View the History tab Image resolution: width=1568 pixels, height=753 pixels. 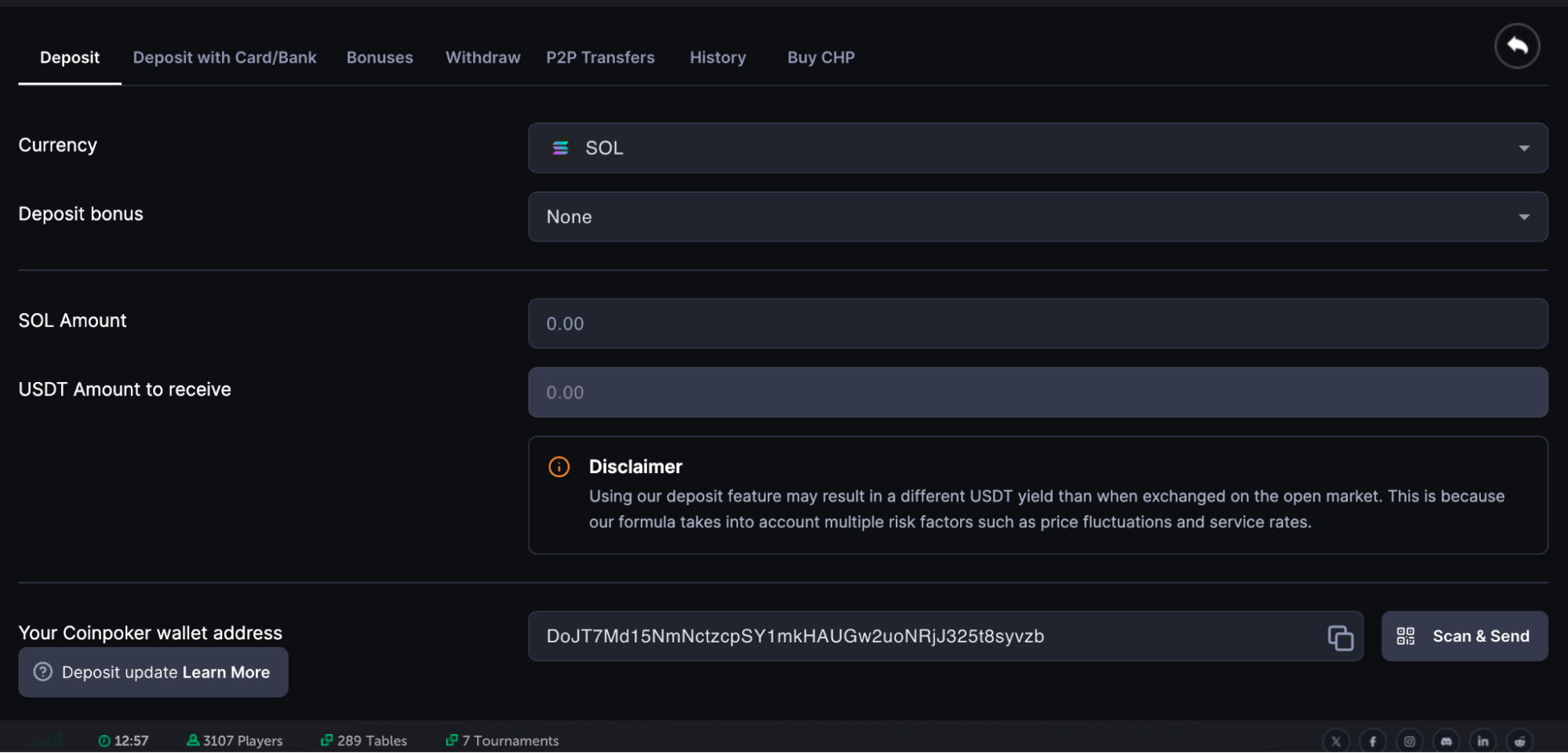coord(717,58)
